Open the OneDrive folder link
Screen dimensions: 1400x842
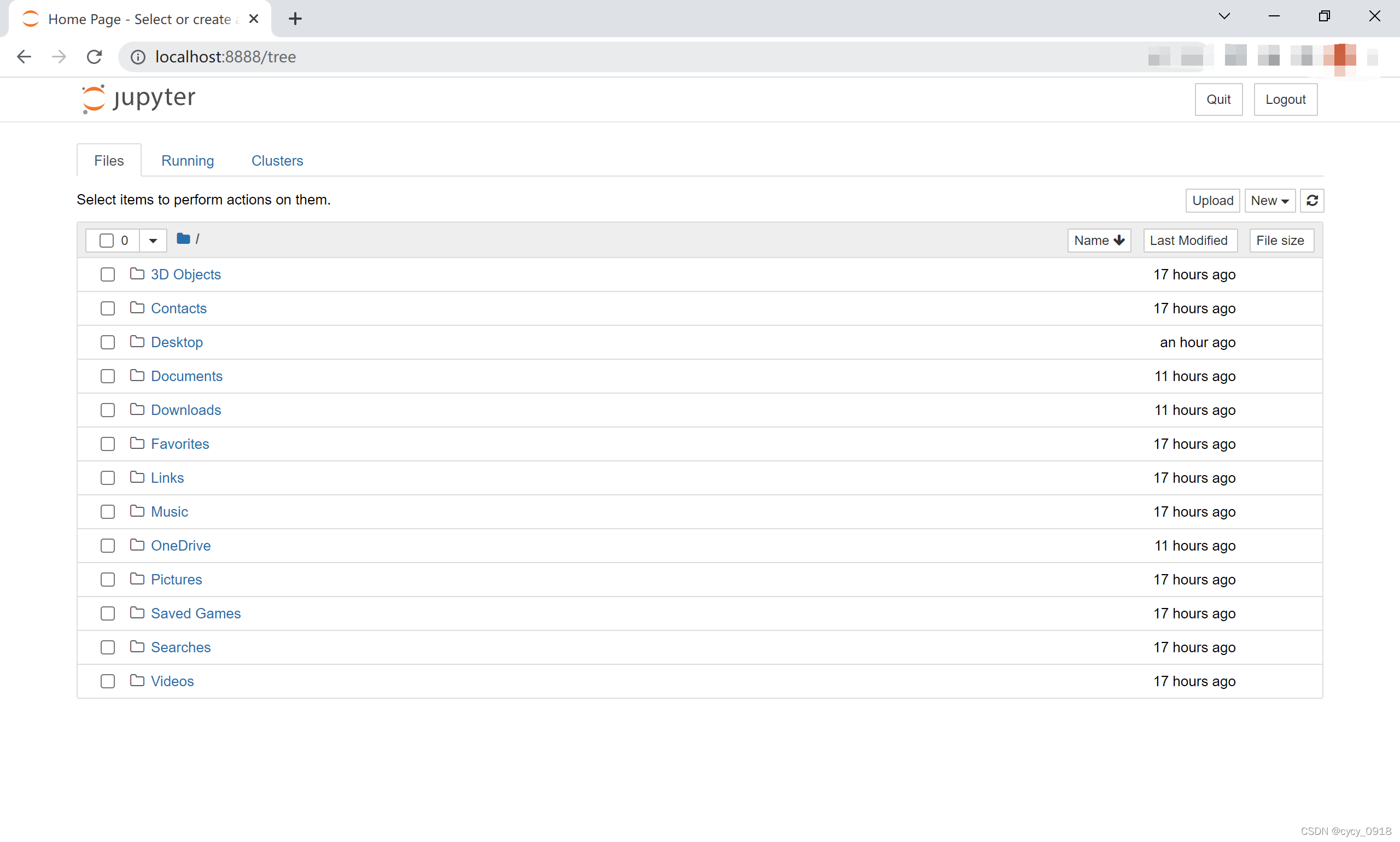(x=180, y=546)
